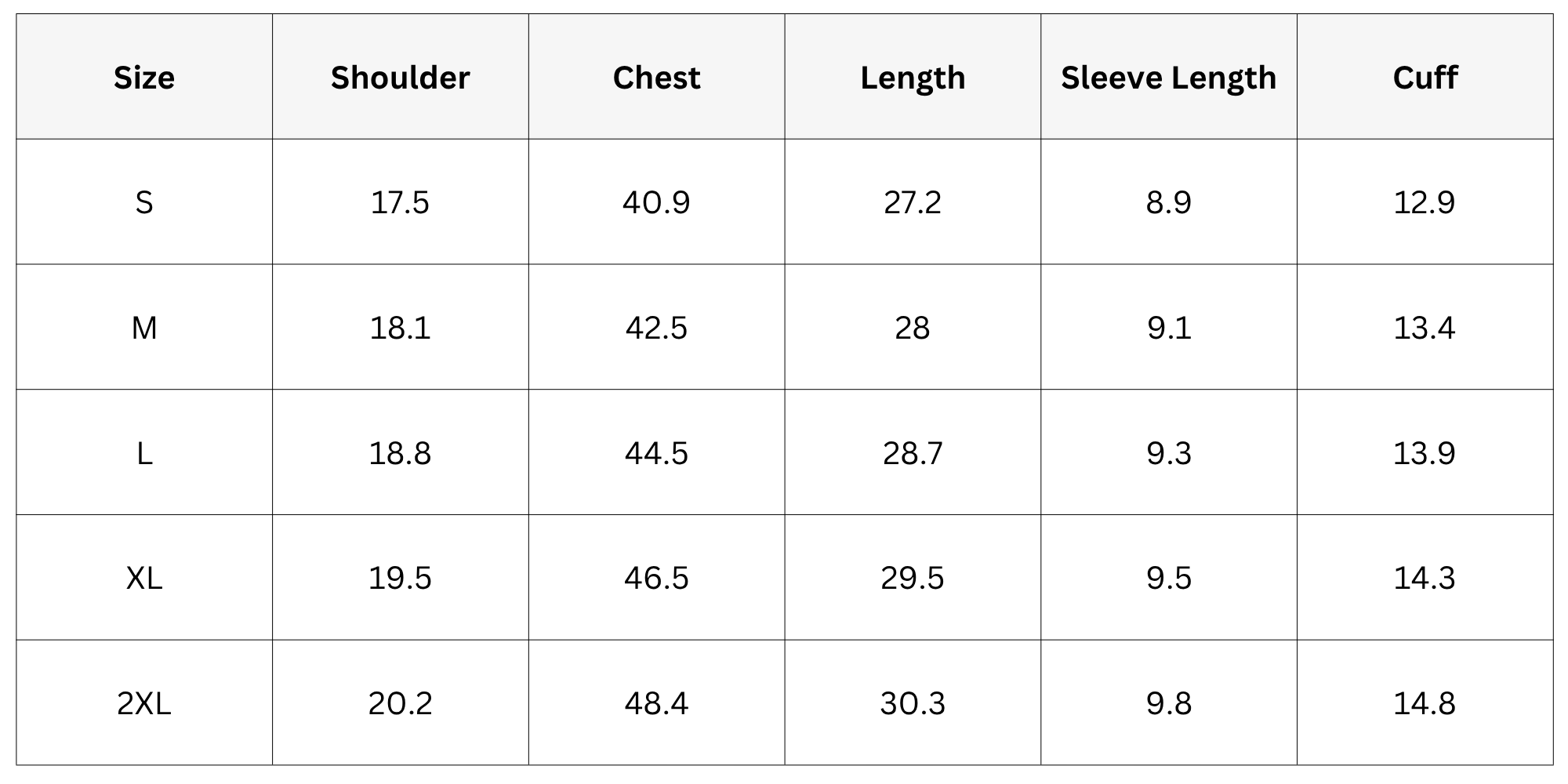Click the S shoulder value 17.5
The width and height of the screenshot is (1568, 784).
point(400,202)
